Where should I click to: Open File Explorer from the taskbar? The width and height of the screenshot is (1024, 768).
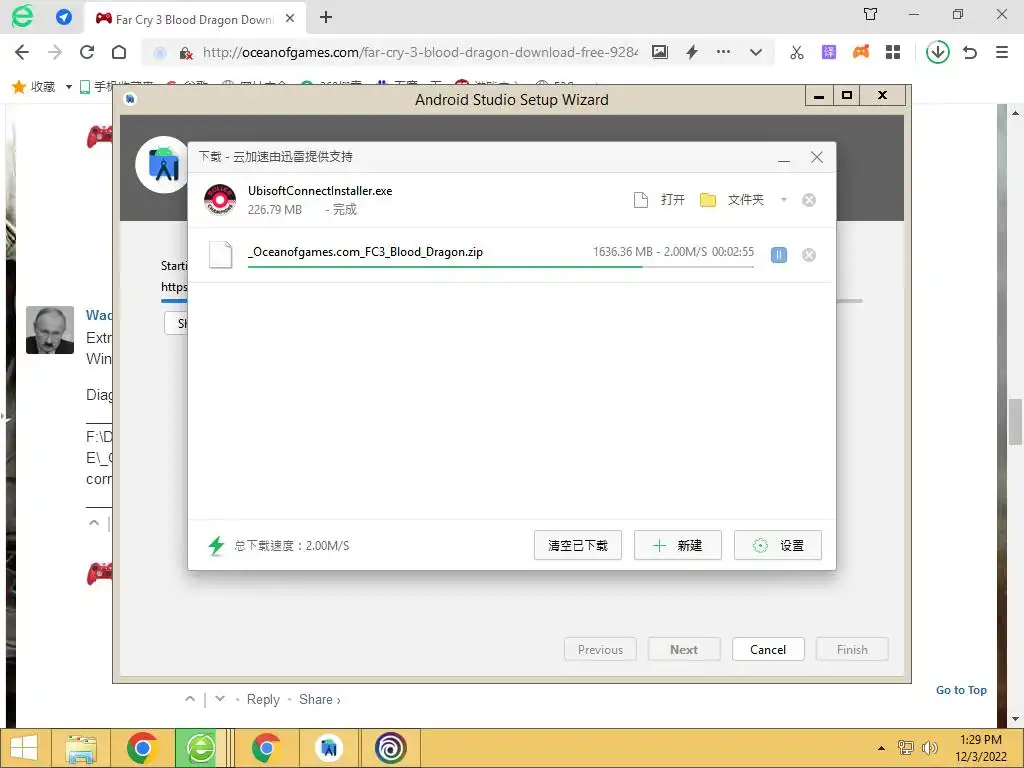click(82, 748)
